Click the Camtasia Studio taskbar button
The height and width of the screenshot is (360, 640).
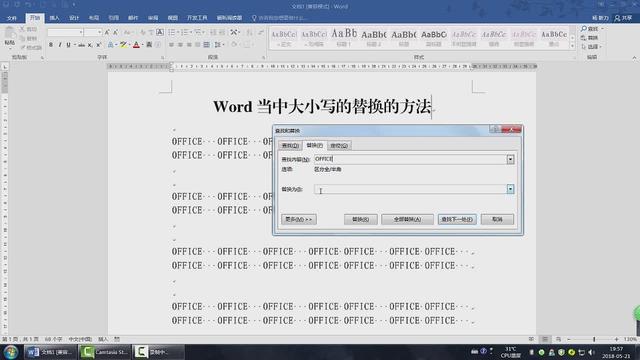105,352
